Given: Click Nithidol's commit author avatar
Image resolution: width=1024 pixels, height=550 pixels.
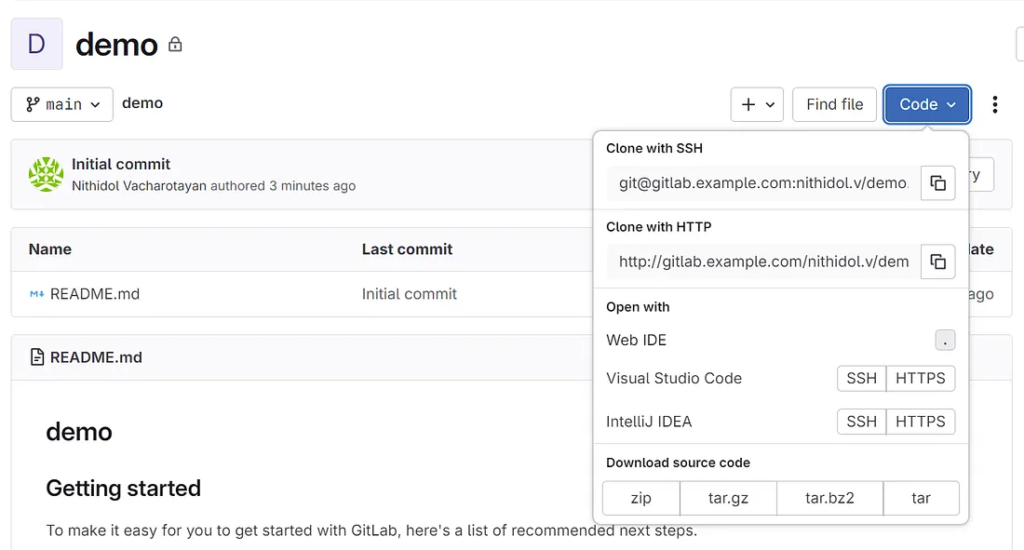Looking at the screenshot, I should coord(46,174).
